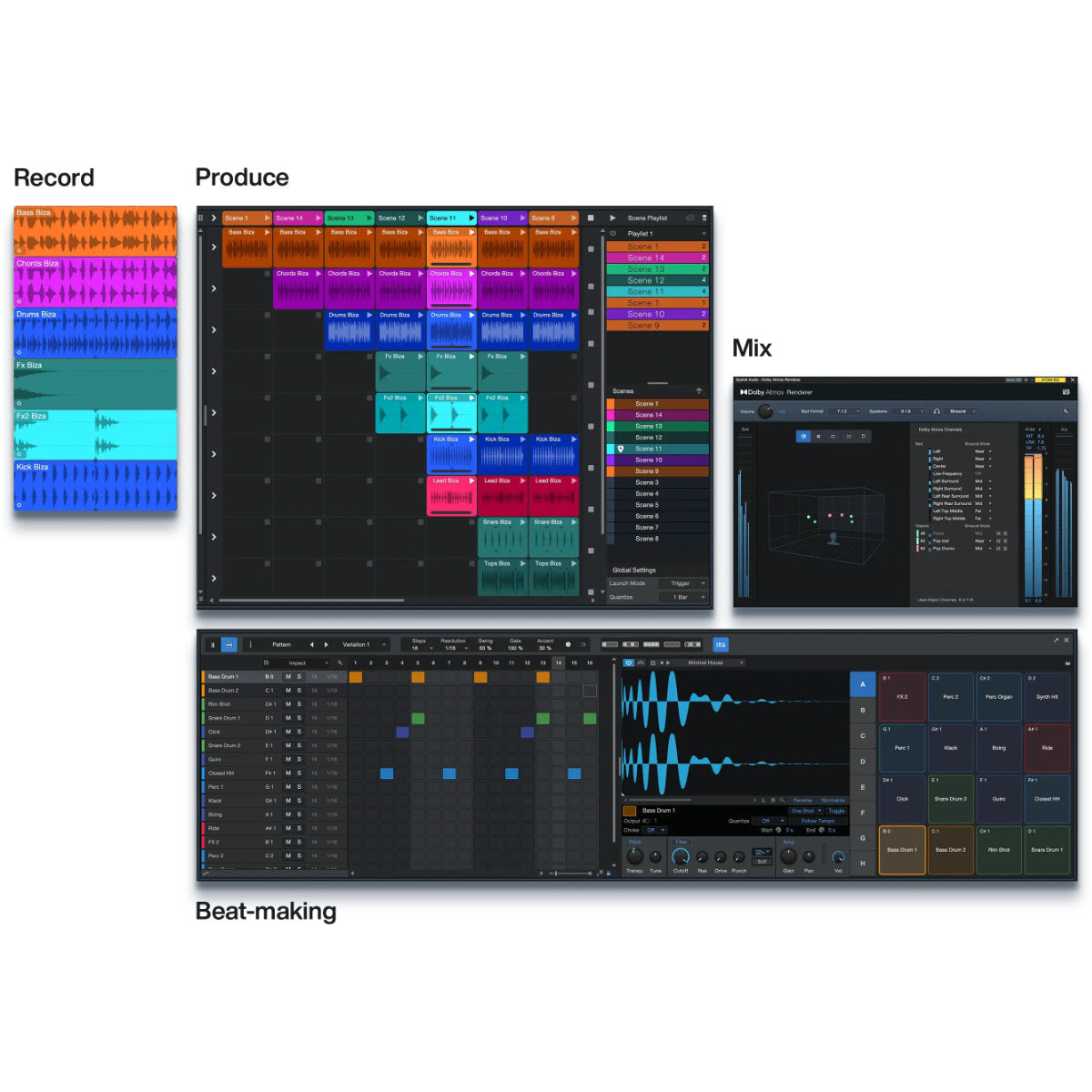Viewport: 1092px width, 1092px height.
Task: Click the Playlist 1 power icon
Action: pos(613,234)
